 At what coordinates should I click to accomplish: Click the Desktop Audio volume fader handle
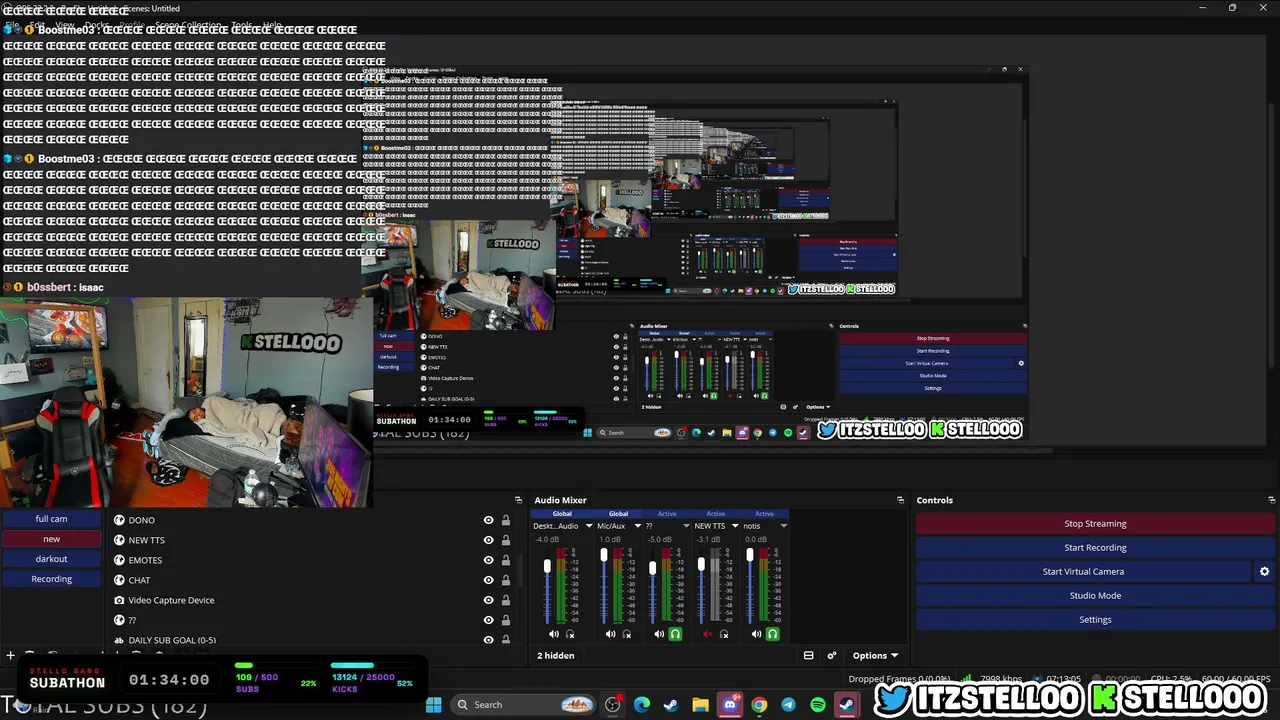click(547, 567)
